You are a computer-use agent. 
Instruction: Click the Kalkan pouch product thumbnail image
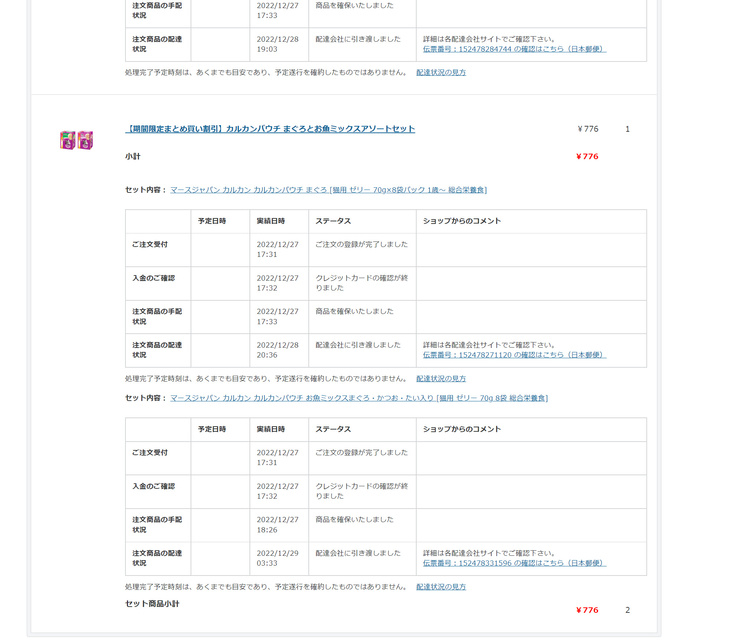pyautogui.click(x=76, y=140)
